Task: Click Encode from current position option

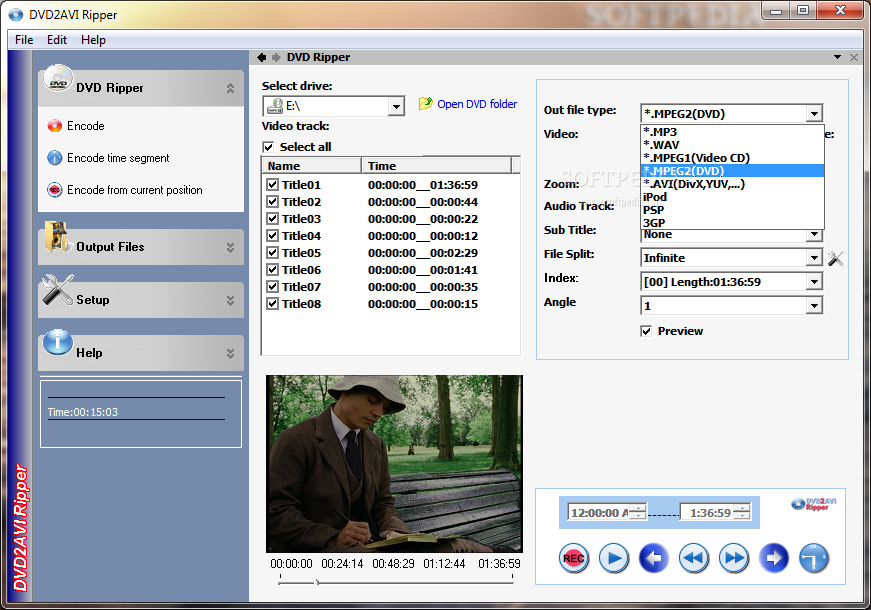Action: point(135,190)
